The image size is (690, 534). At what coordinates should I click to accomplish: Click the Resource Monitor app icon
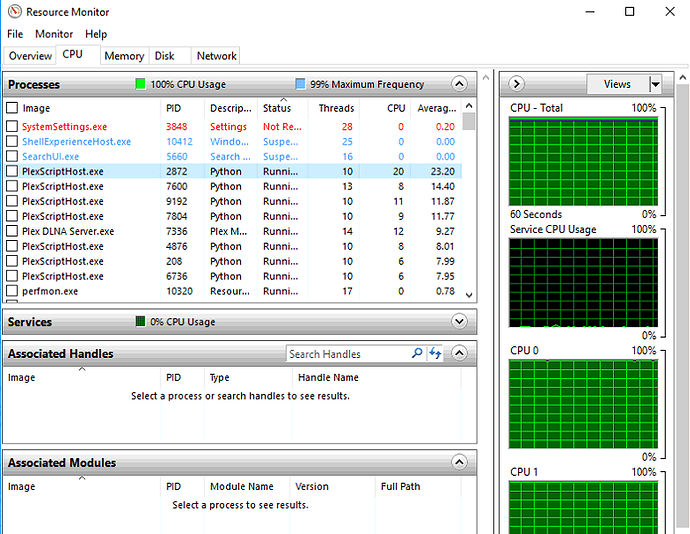[15, 11]
